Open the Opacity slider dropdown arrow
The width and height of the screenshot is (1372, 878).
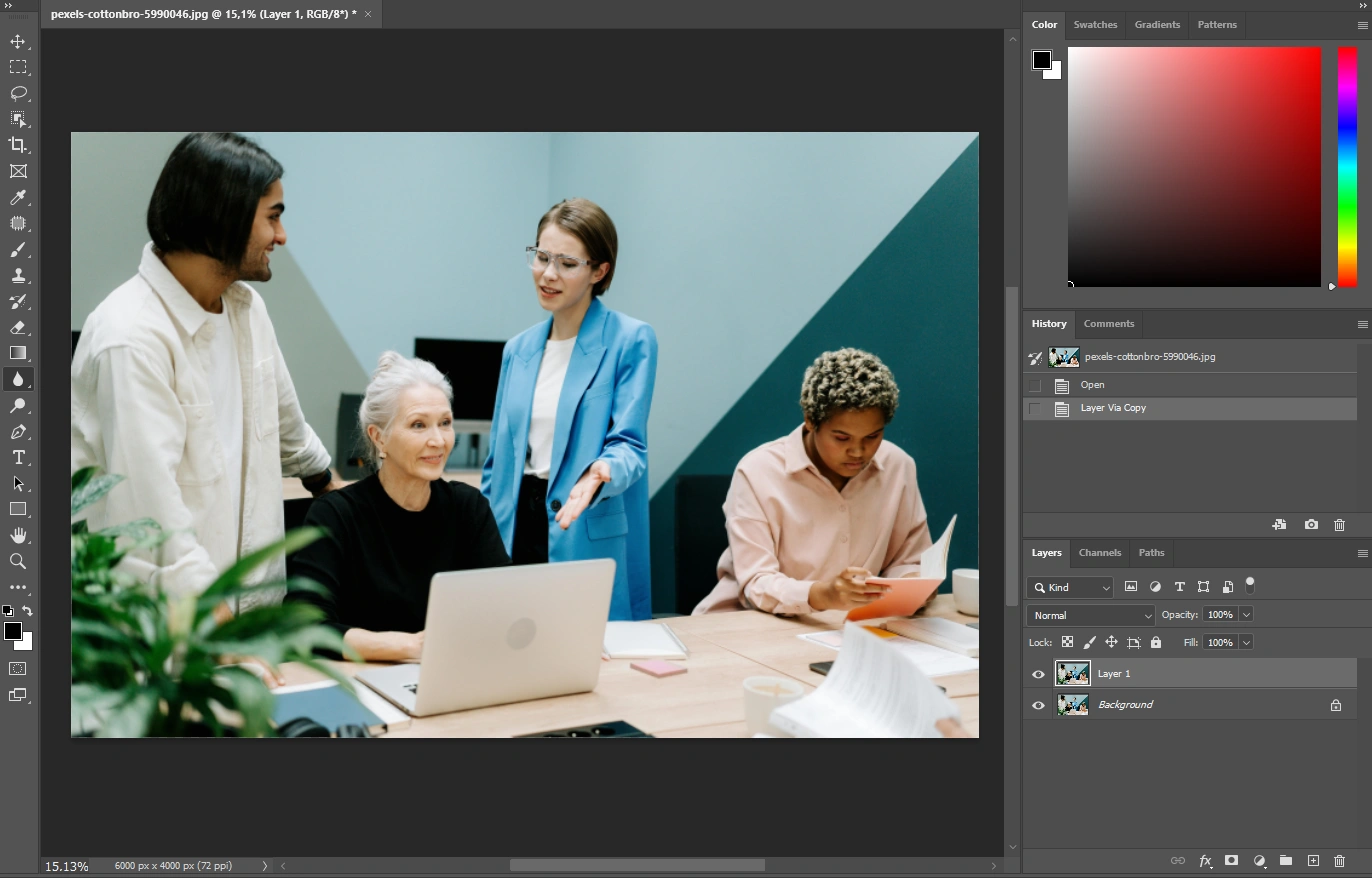coord(1246,615)
